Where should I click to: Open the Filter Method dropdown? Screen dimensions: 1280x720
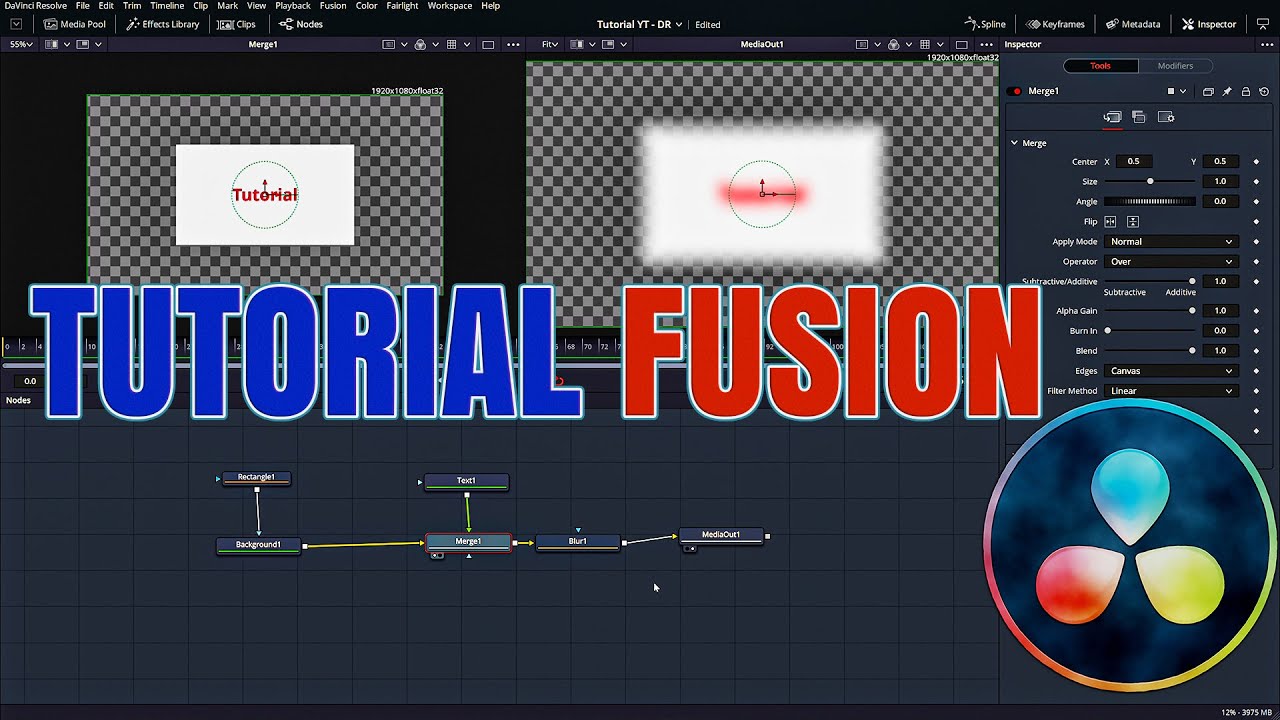tap(1171, 391)
